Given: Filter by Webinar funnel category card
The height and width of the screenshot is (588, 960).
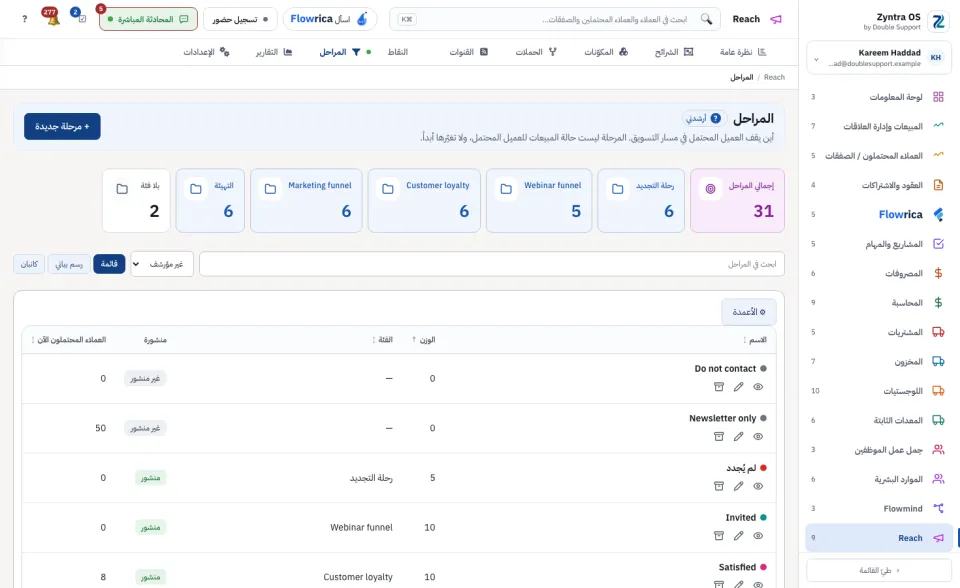Looking at the screenshot, I should (x=539, y=201).
